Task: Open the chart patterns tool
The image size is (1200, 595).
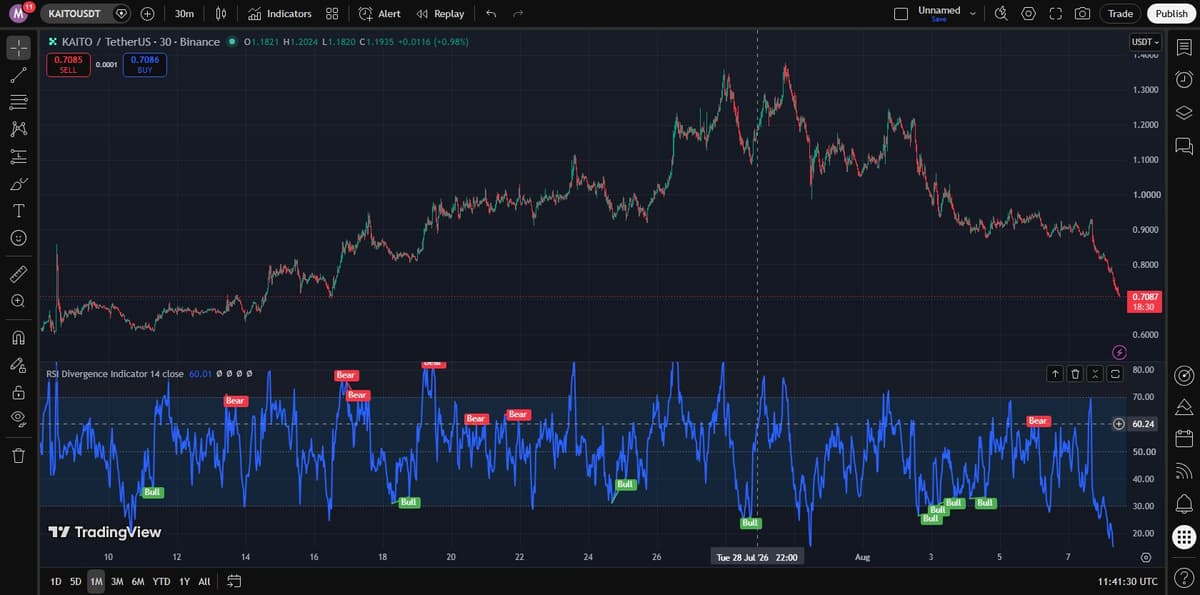Action: coord(18,129)
